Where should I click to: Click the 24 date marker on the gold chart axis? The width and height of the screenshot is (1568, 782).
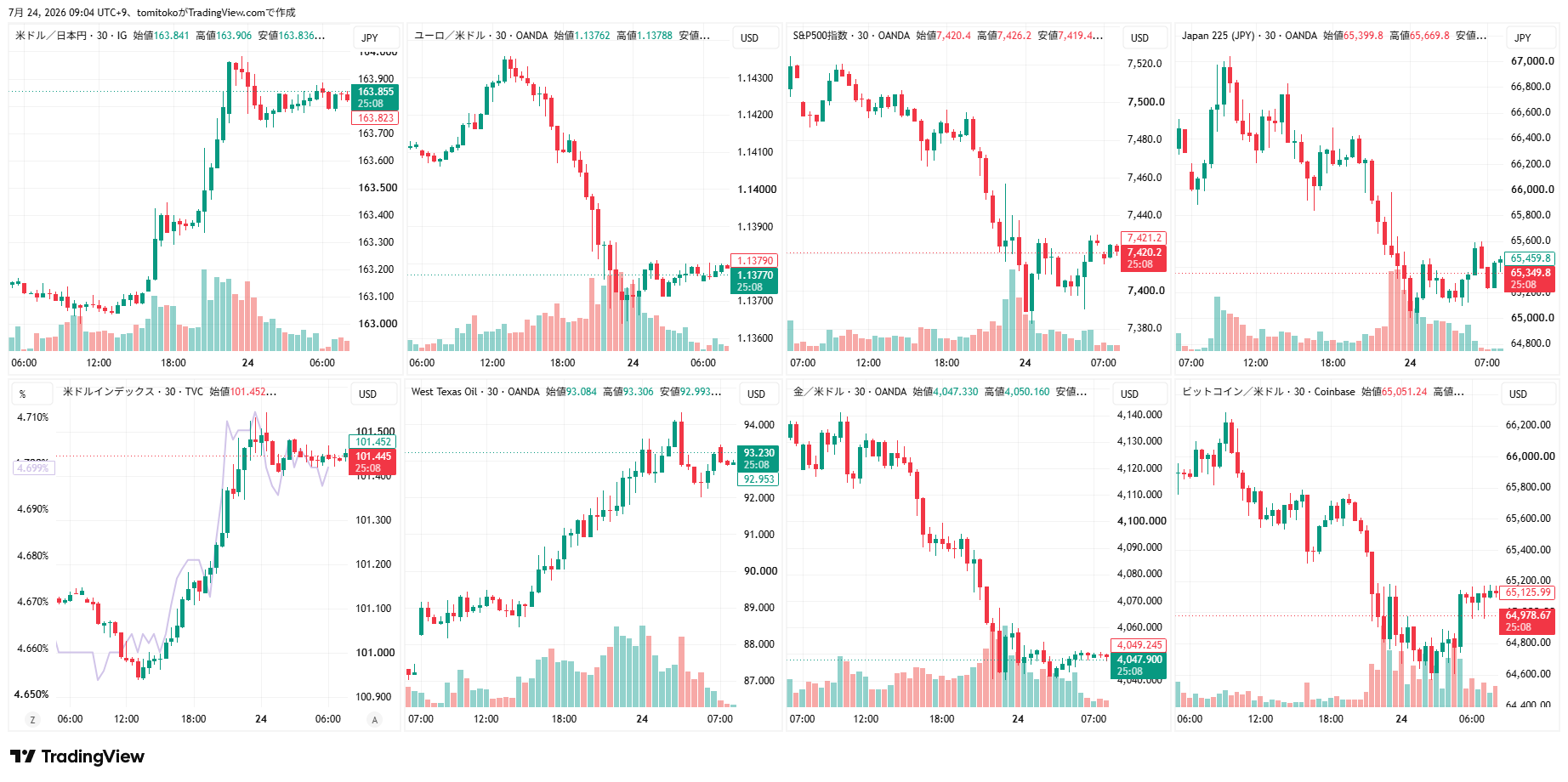(x=1018, y=719)
